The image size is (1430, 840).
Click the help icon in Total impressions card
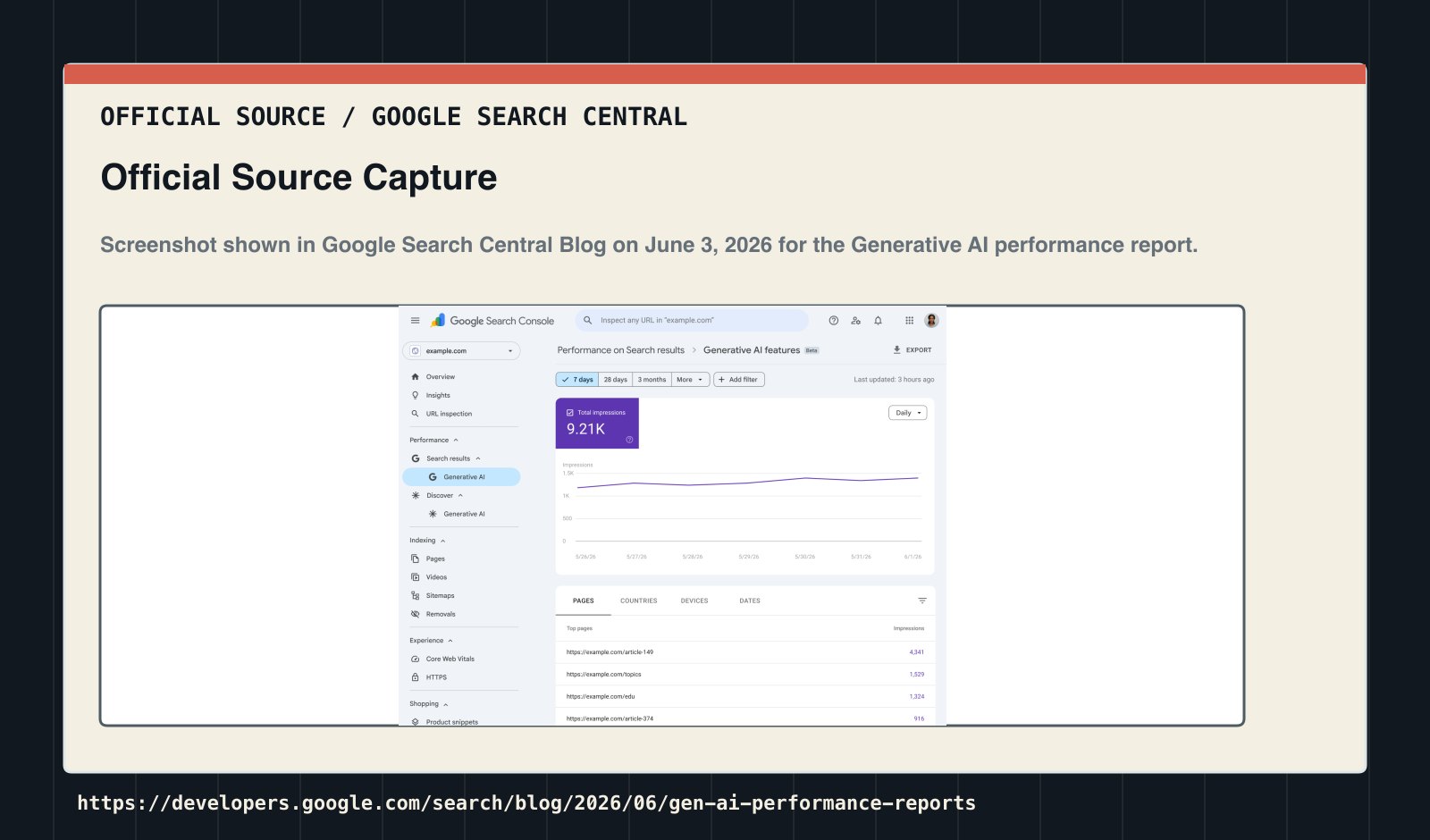pos(629,440)
